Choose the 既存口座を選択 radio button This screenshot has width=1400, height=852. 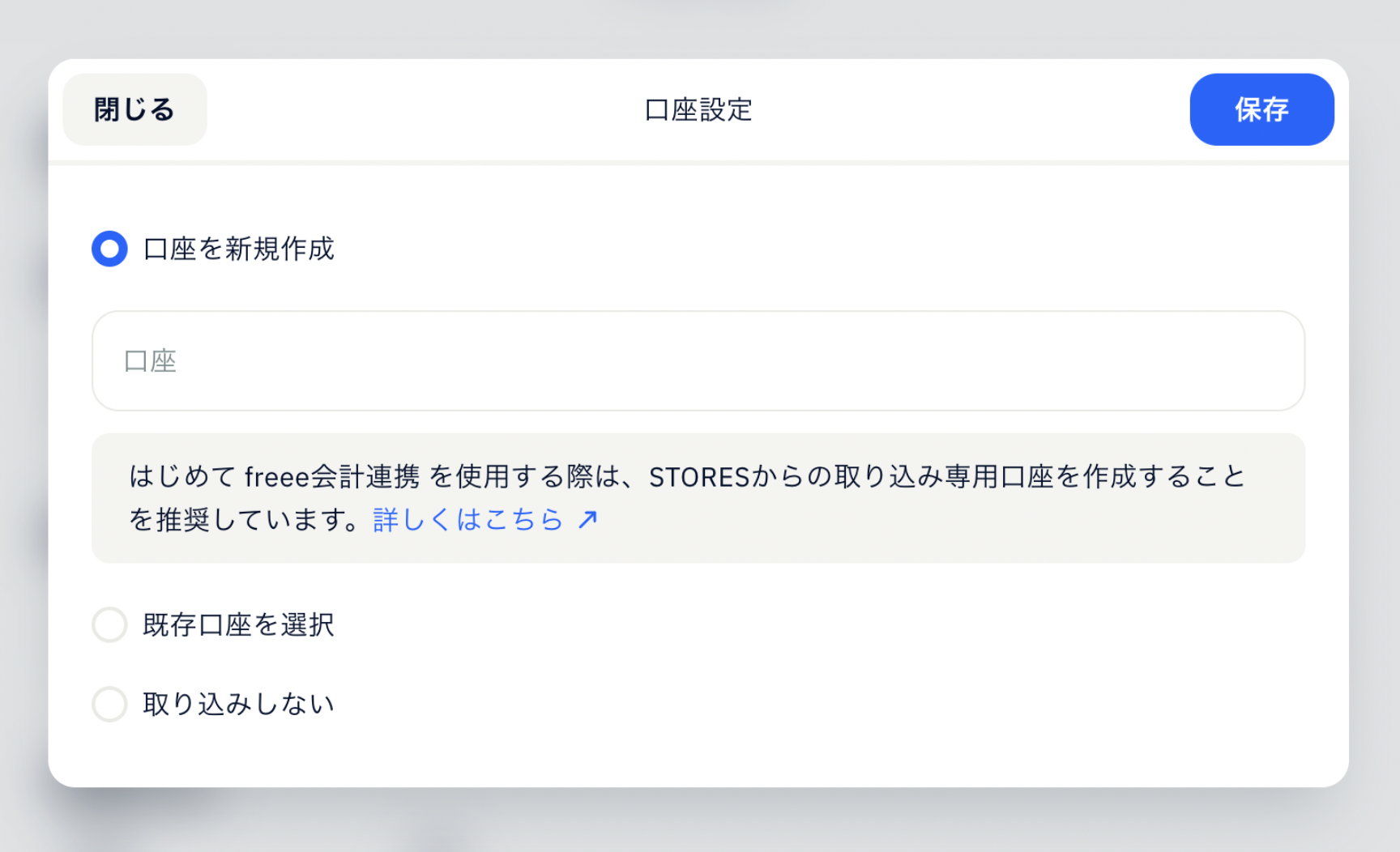pos(109,624)
